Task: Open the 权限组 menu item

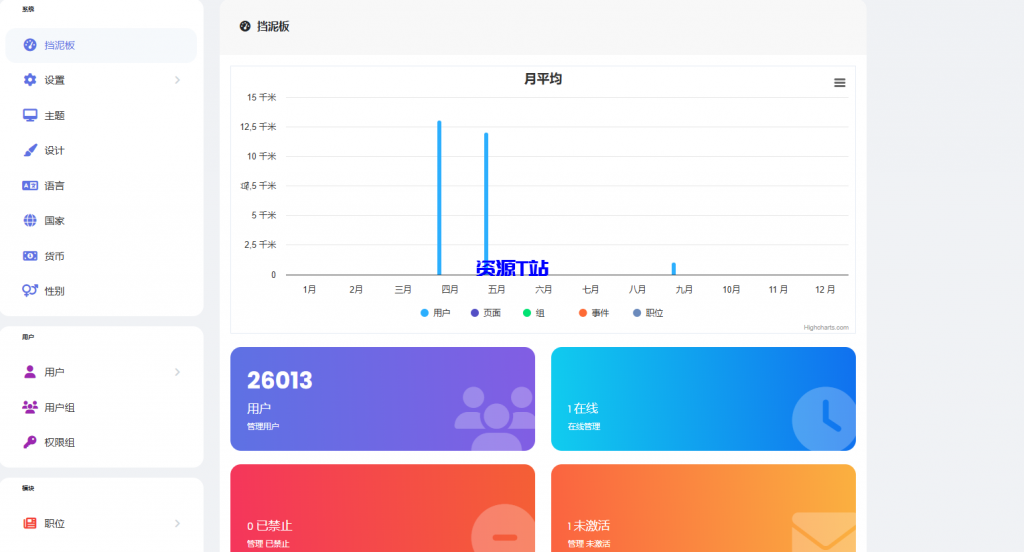Action: pos(59,442)
